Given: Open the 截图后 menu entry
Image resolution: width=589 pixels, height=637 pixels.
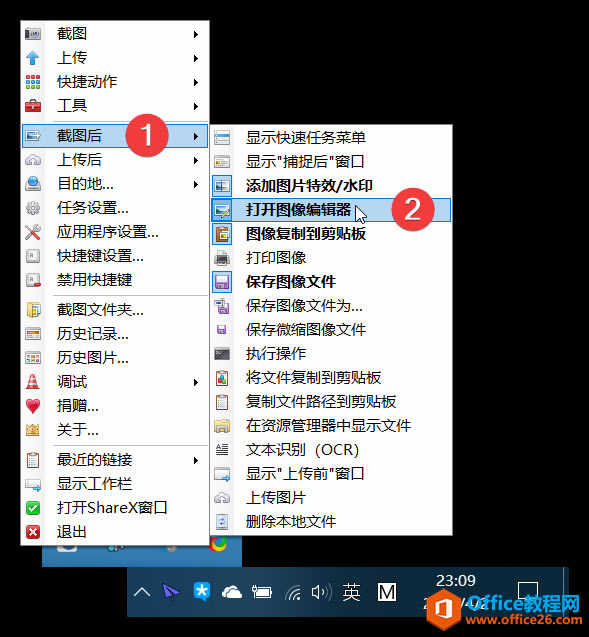Looking at the screenshot, I should [x=115, y=136].
